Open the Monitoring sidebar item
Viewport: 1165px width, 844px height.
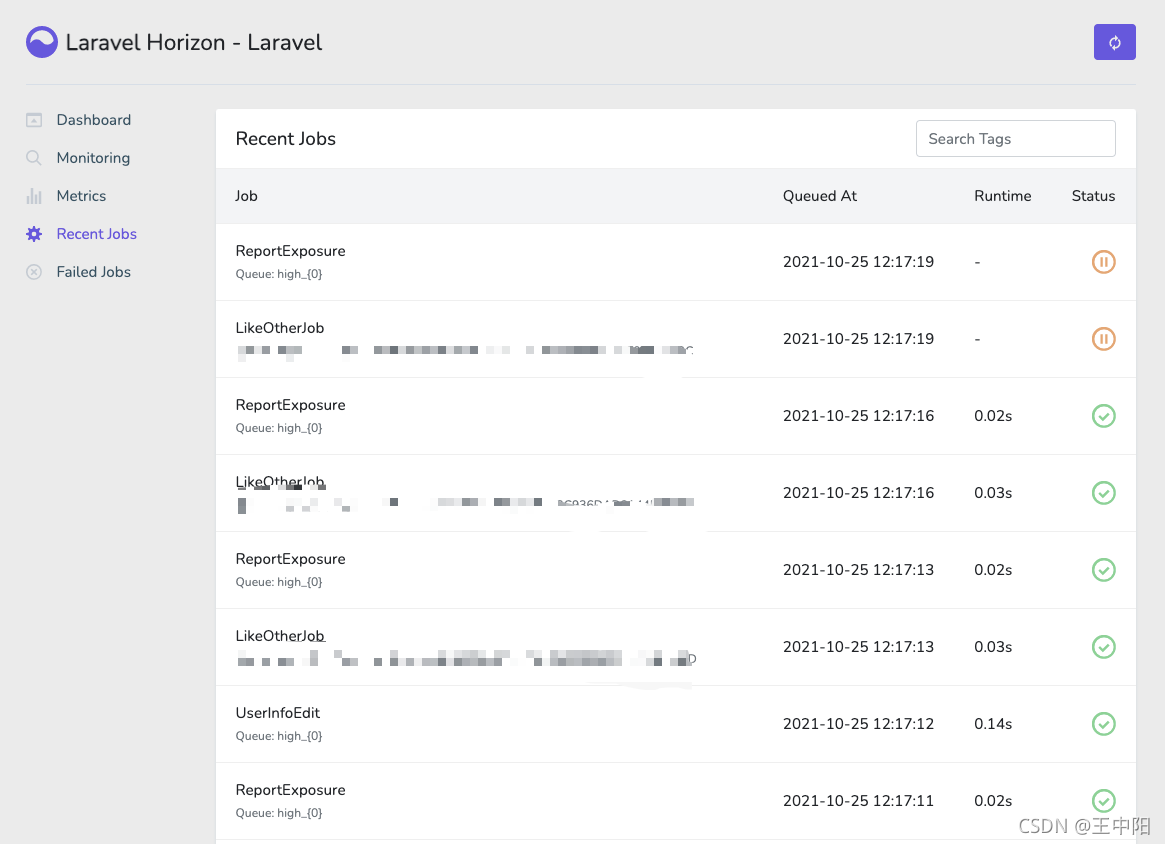point(93,158)
